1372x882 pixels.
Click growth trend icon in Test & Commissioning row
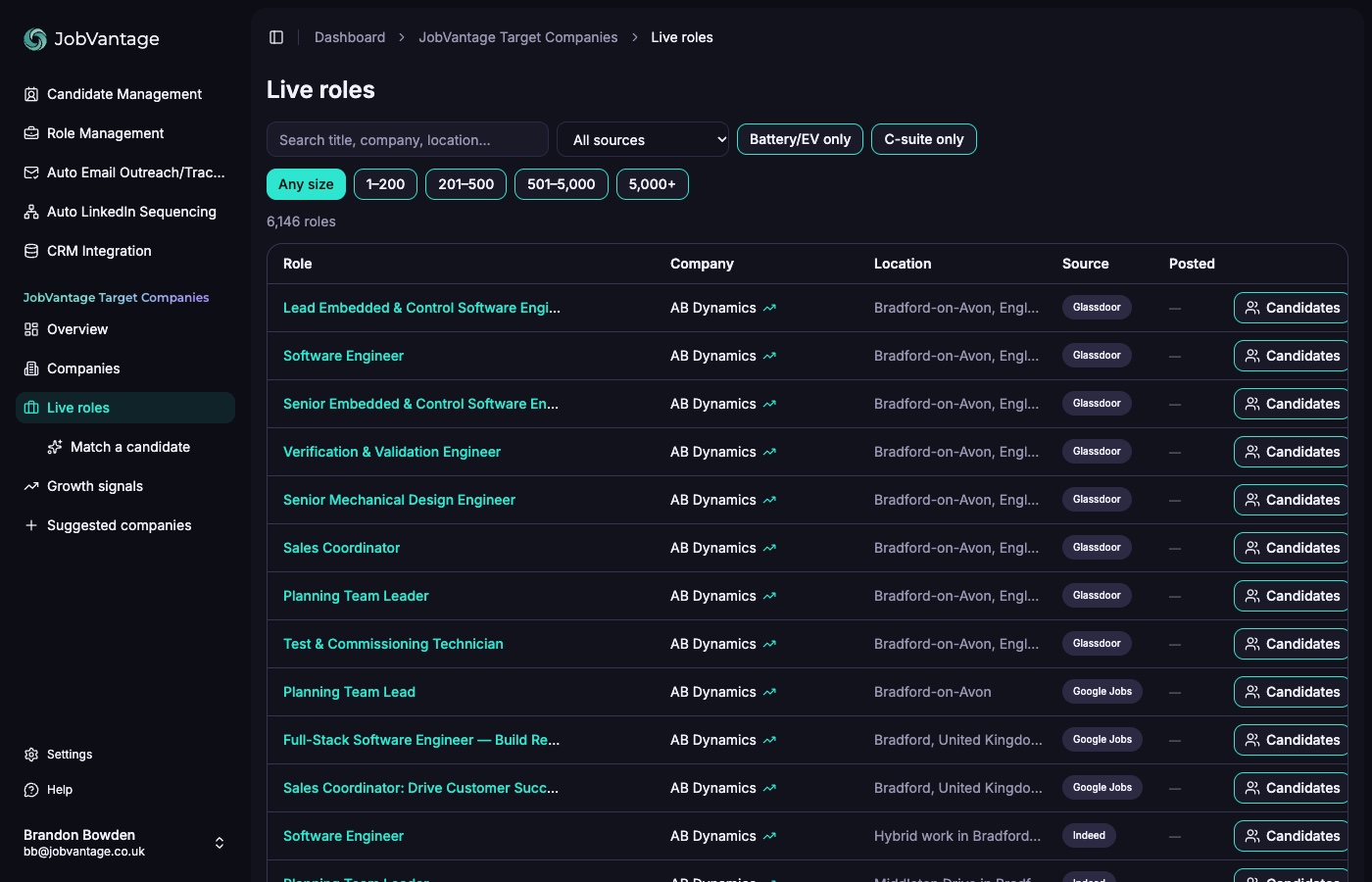click(769, 644)
